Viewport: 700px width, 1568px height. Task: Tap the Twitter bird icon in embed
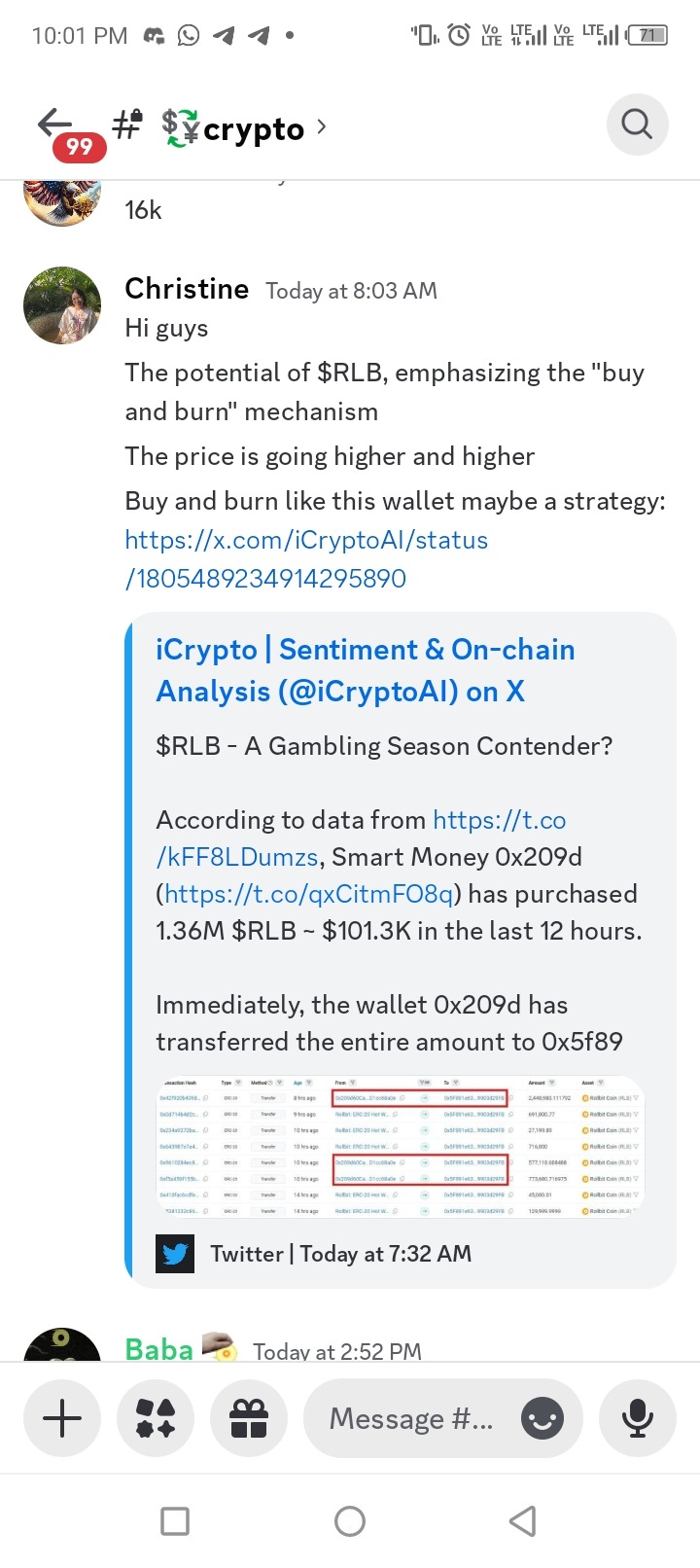click(x=175, y=1254)
